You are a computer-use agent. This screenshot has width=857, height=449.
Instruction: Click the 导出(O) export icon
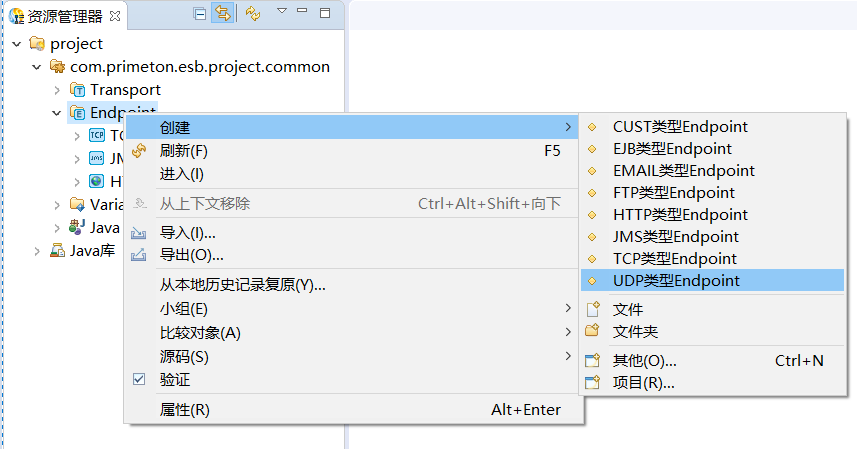140,255
